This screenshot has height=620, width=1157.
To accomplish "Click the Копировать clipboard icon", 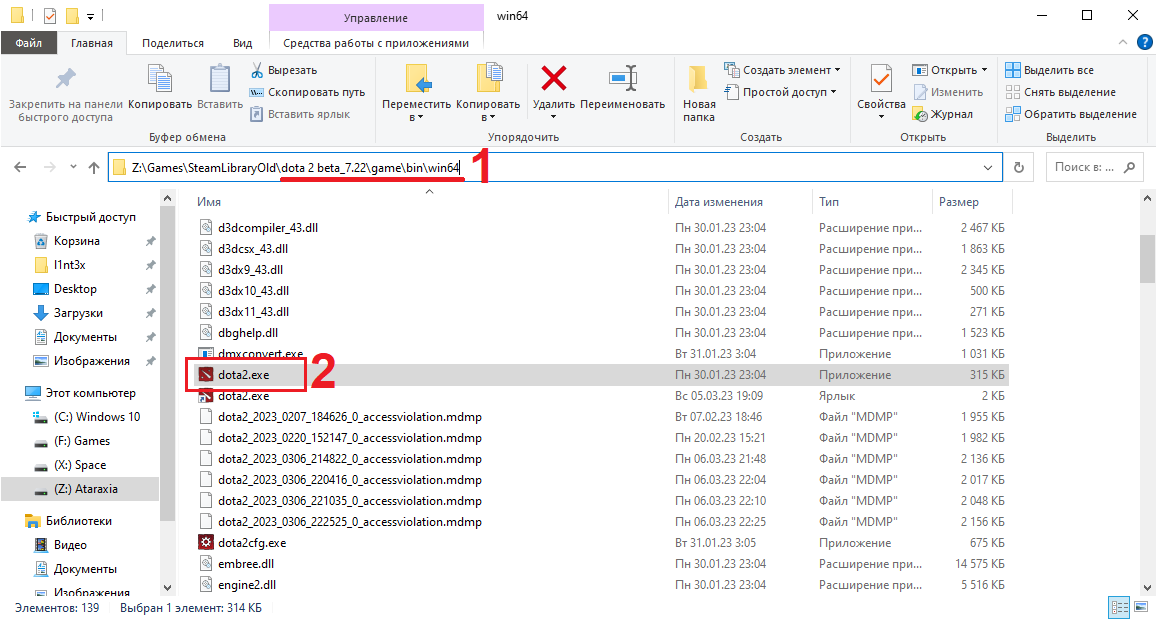I will point(159,80).
